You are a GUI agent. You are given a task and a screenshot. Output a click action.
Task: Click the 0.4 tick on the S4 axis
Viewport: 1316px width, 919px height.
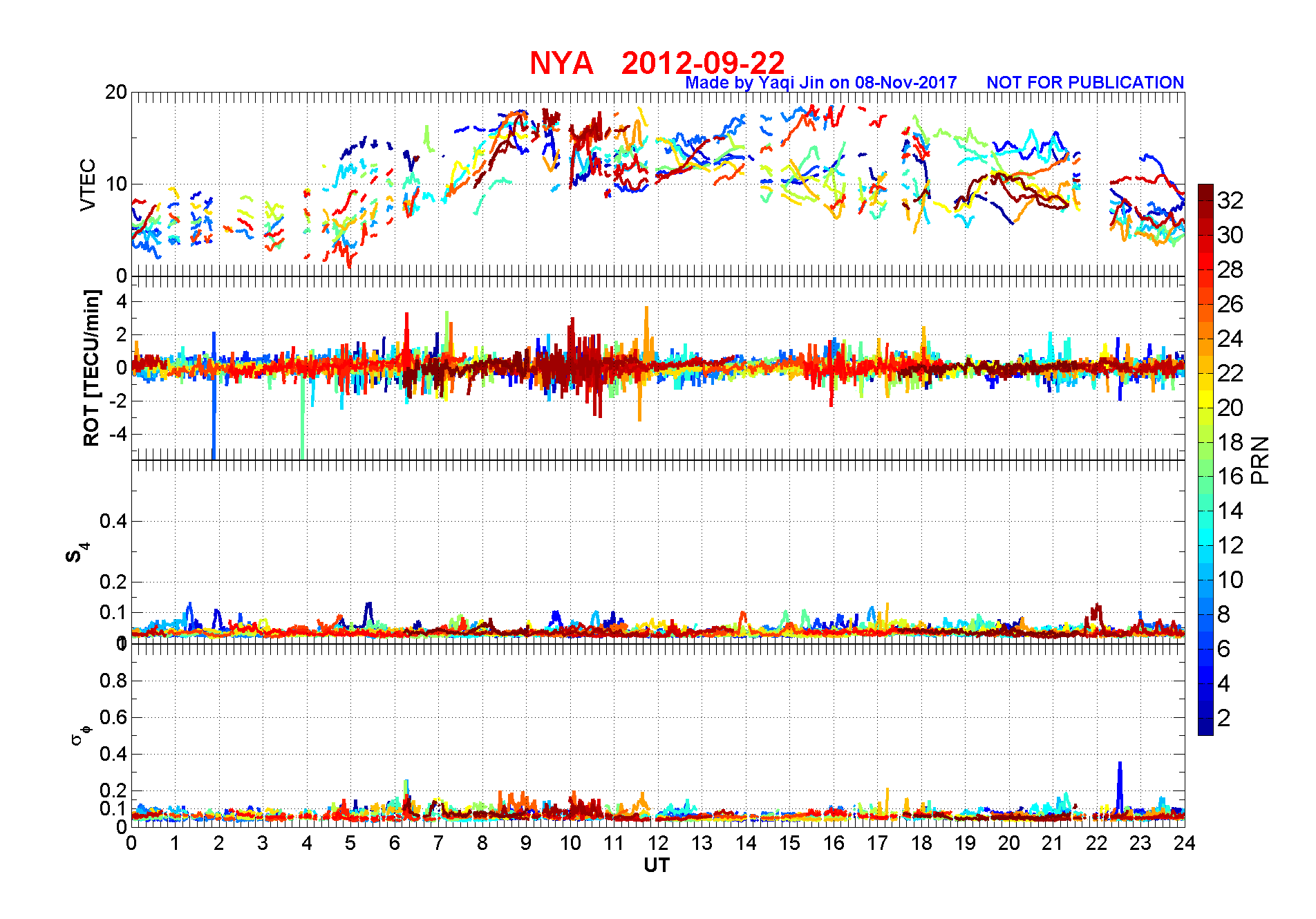[x=113, y=521]
